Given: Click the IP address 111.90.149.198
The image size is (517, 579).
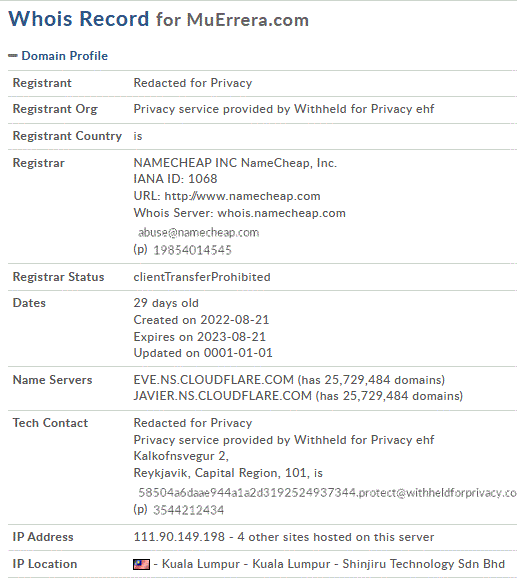Looking at the screenshot, I should pyautogui.click(x=179, y=537).
